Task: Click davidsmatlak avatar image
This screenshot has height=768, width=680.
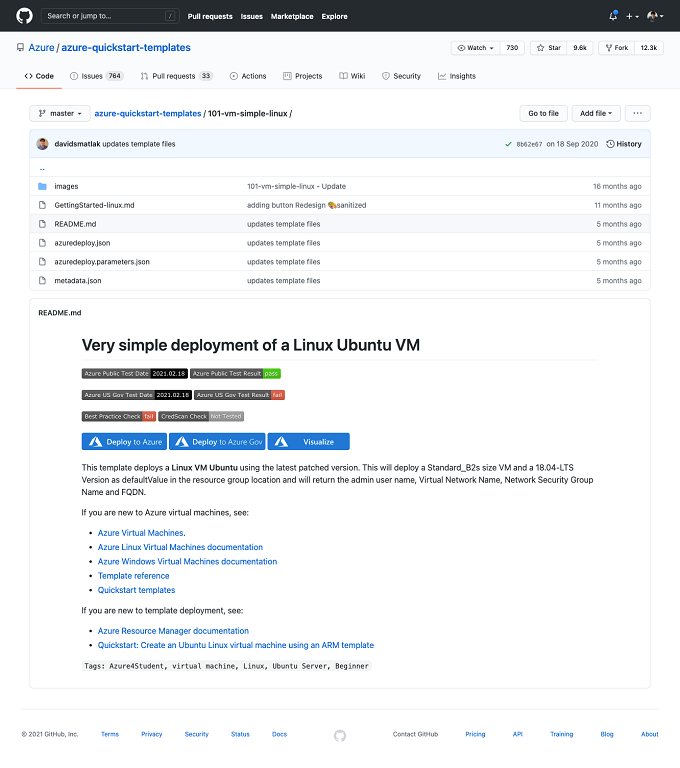Action: 43,144
